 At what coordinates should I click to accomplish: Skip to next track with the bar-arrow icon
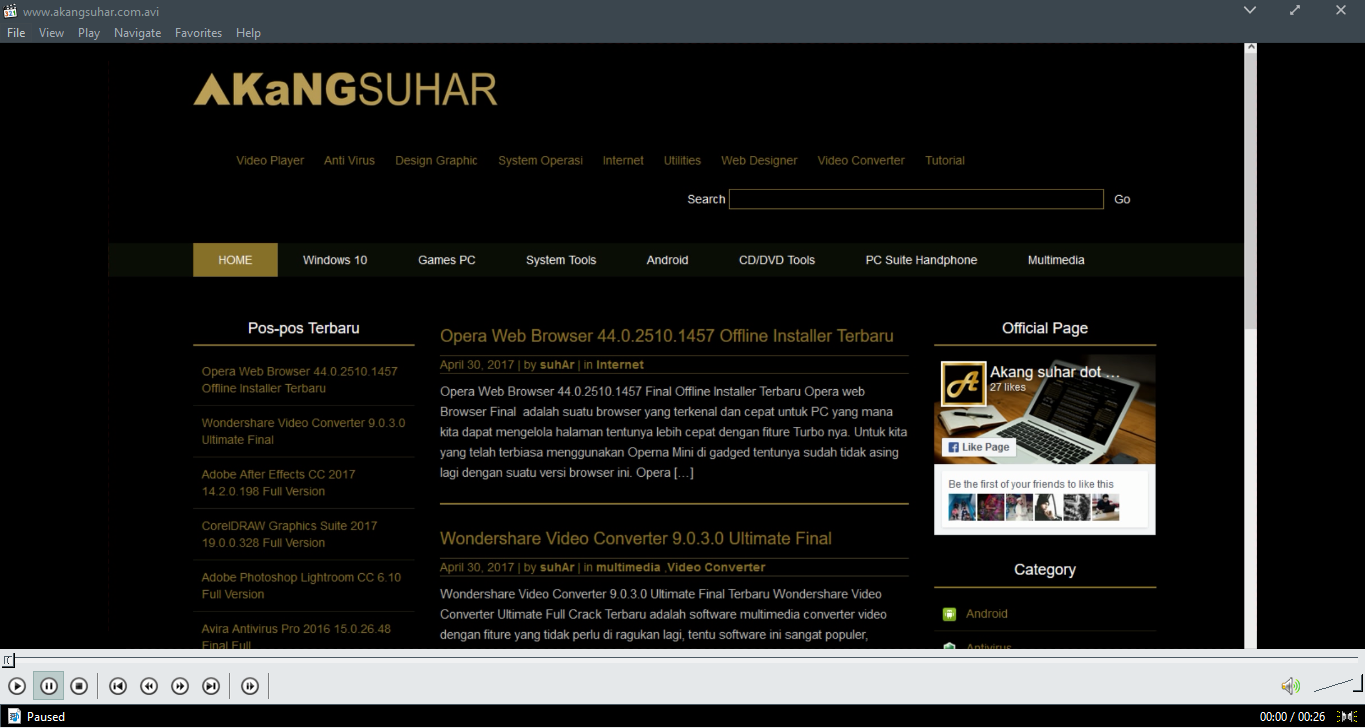[211, 686]
